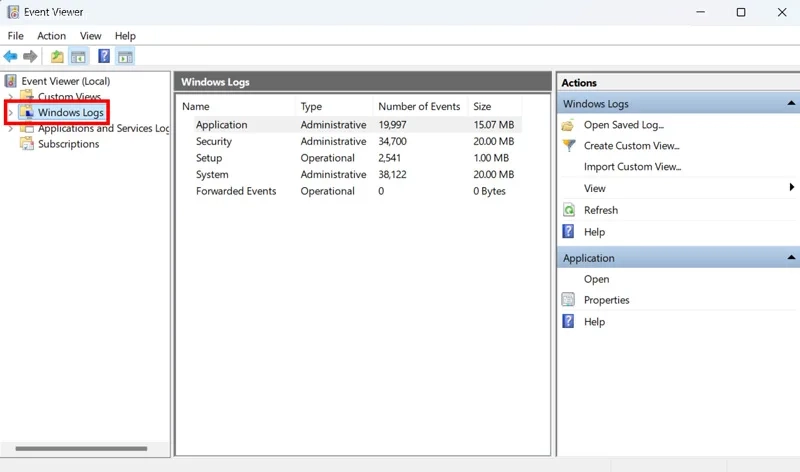Click the 38,122 events count cell

(392, 175)
